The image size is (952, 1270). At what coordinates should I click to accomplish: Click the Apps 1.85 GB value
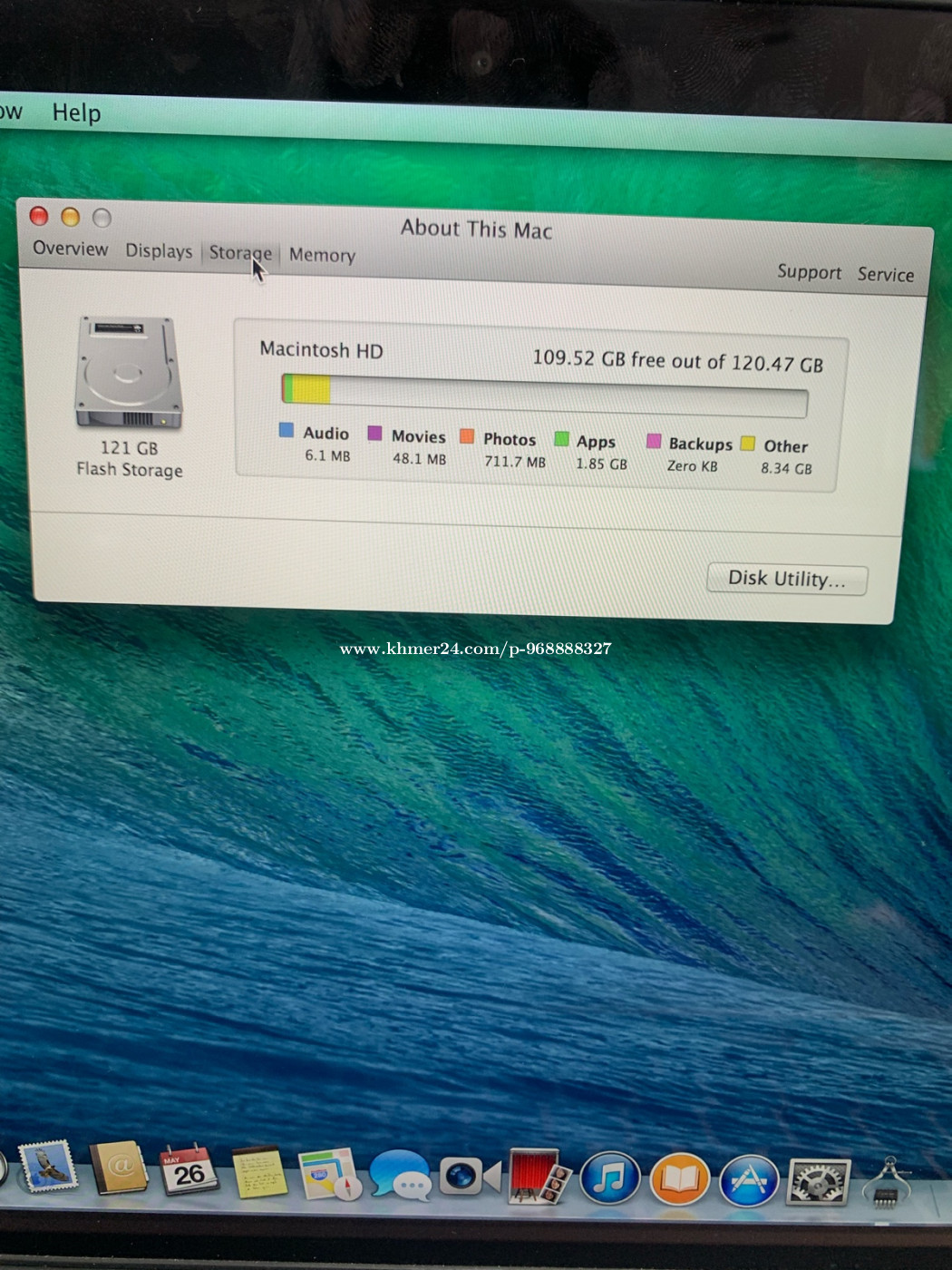601,464
